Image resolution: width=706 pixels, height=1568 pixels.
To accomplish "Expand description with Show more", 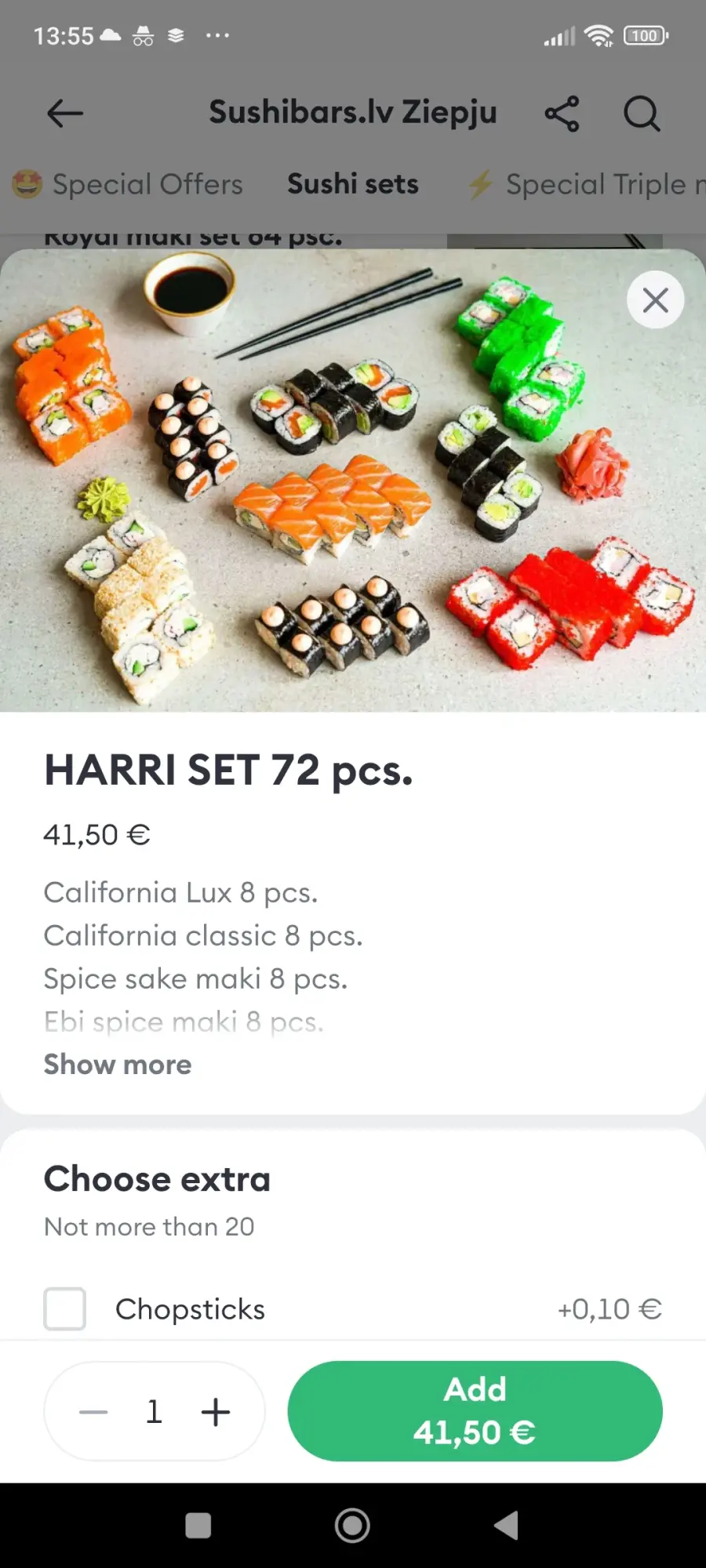I will [118, 1065].
